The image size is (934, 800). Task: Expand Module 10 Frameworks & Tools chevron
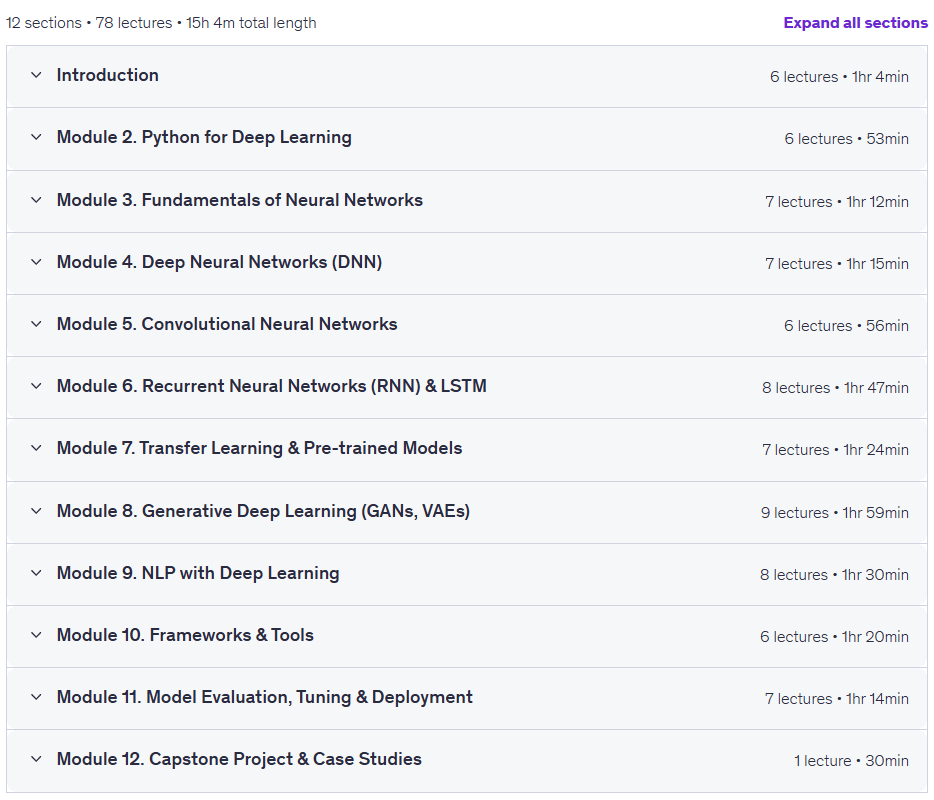[36, 635]
